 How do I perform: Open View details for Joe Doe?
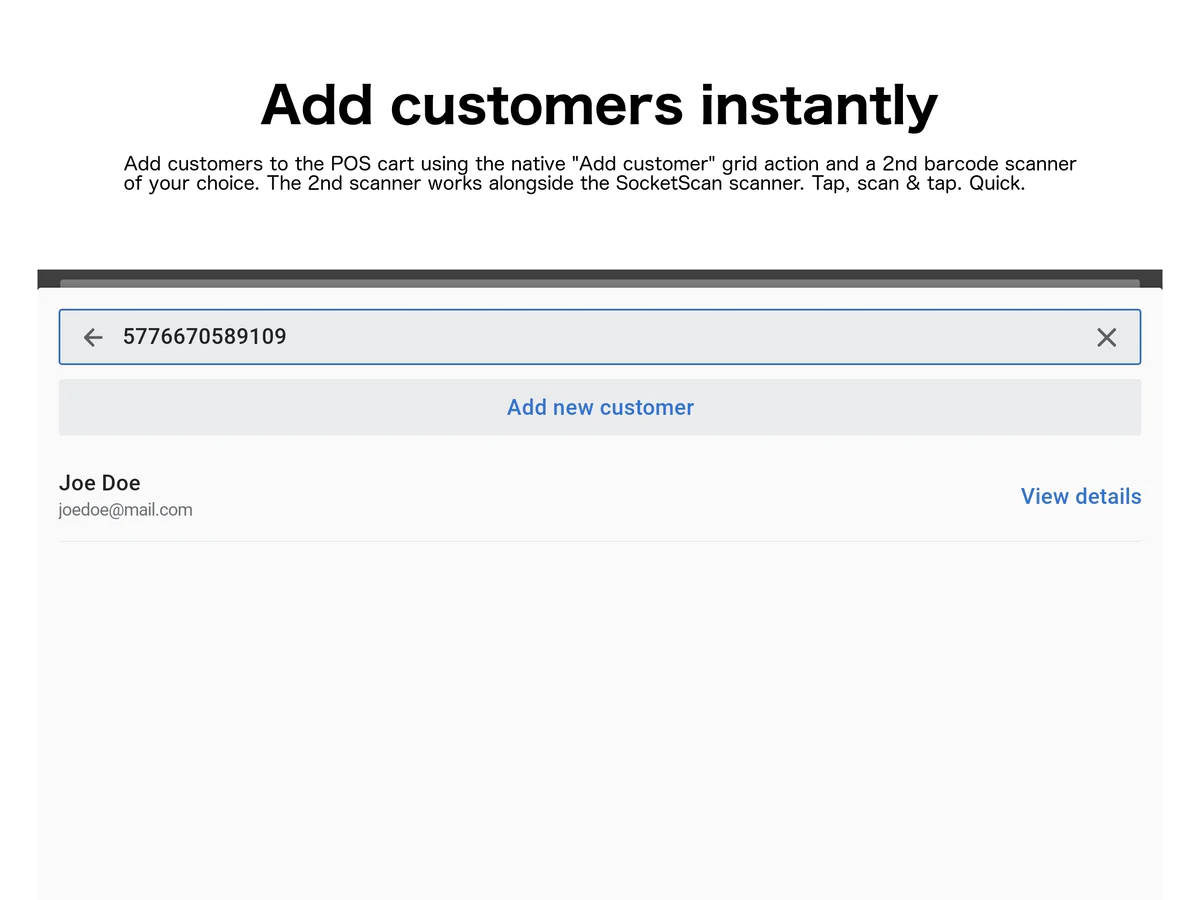(1081, 496)
